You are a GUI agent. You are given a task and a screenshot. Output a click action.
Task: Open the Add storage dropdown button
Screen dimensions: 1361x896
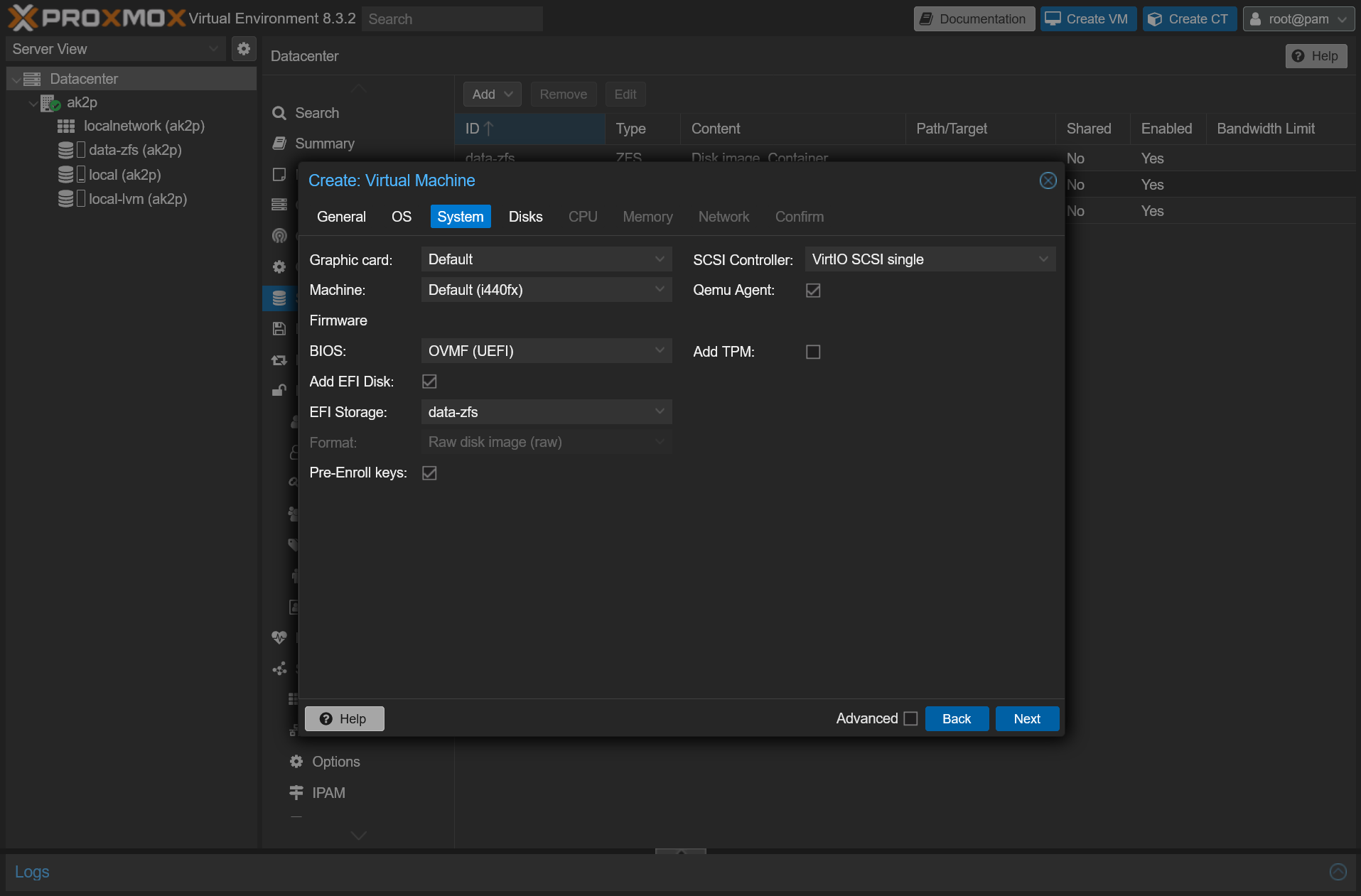[x=492, y=95]
